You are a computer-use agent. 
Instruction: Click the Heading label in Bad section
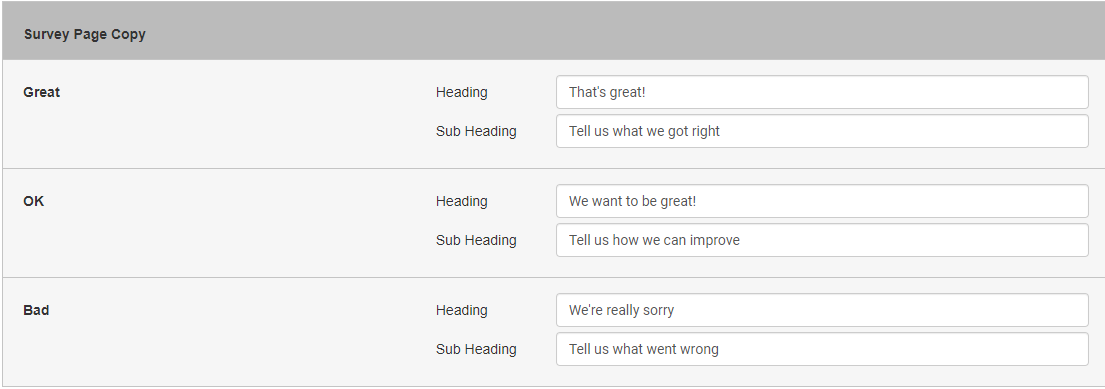pyautogui.click(x=462, y=310)
